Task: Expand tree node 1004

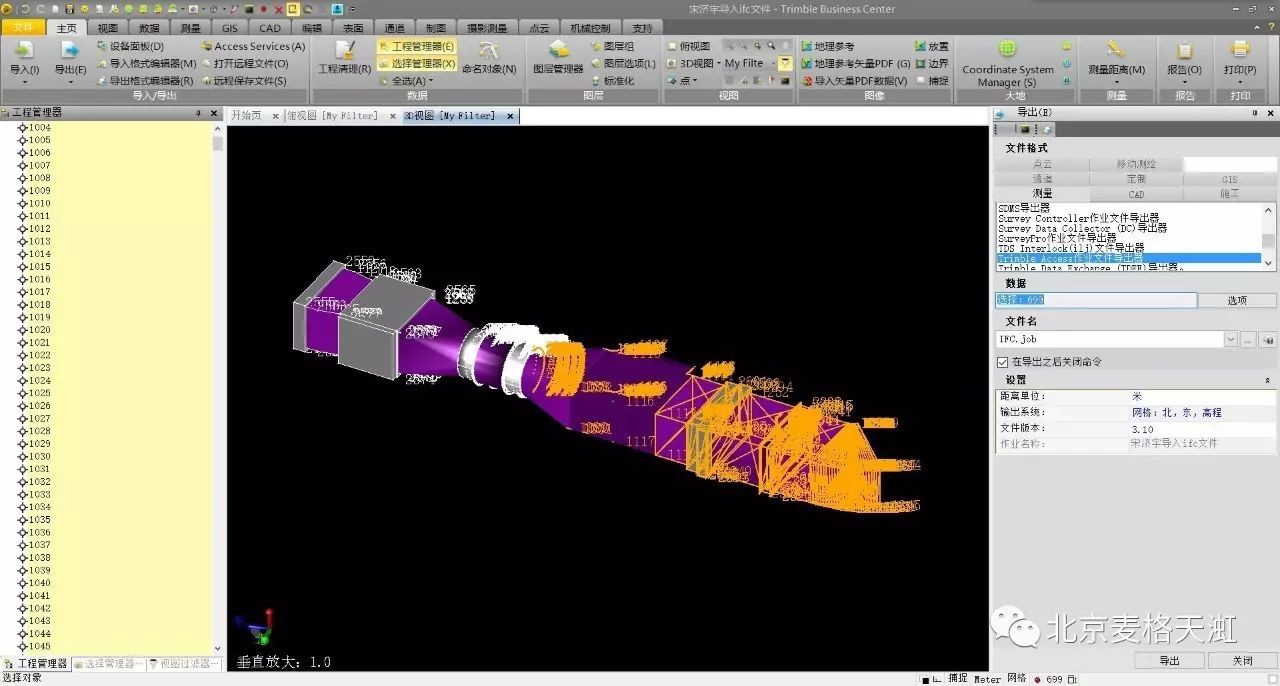Action: point(22,128)
